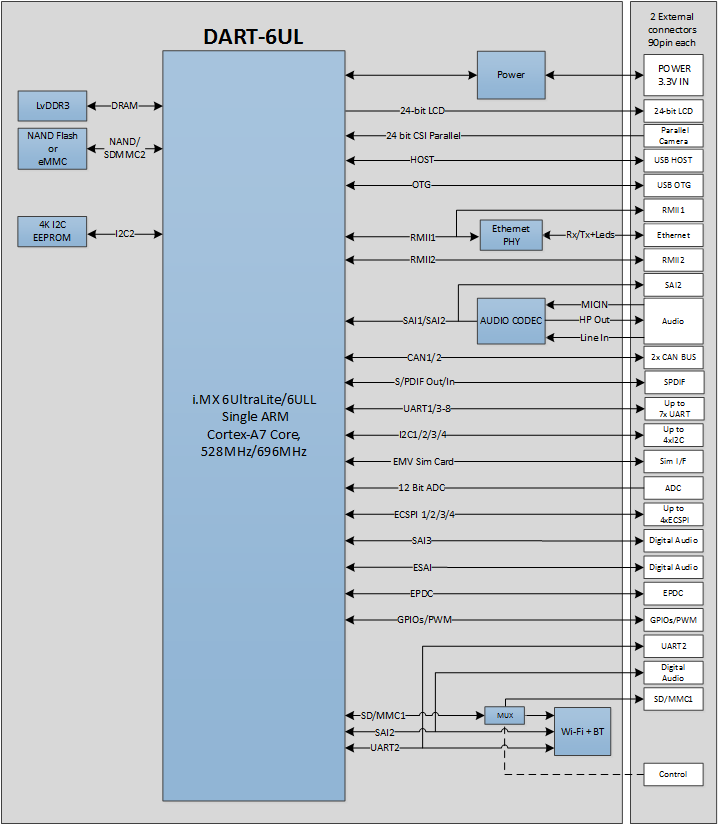718x825 pixels.
Task: Click the Sim I/F connector box
Action: [673, 461]
